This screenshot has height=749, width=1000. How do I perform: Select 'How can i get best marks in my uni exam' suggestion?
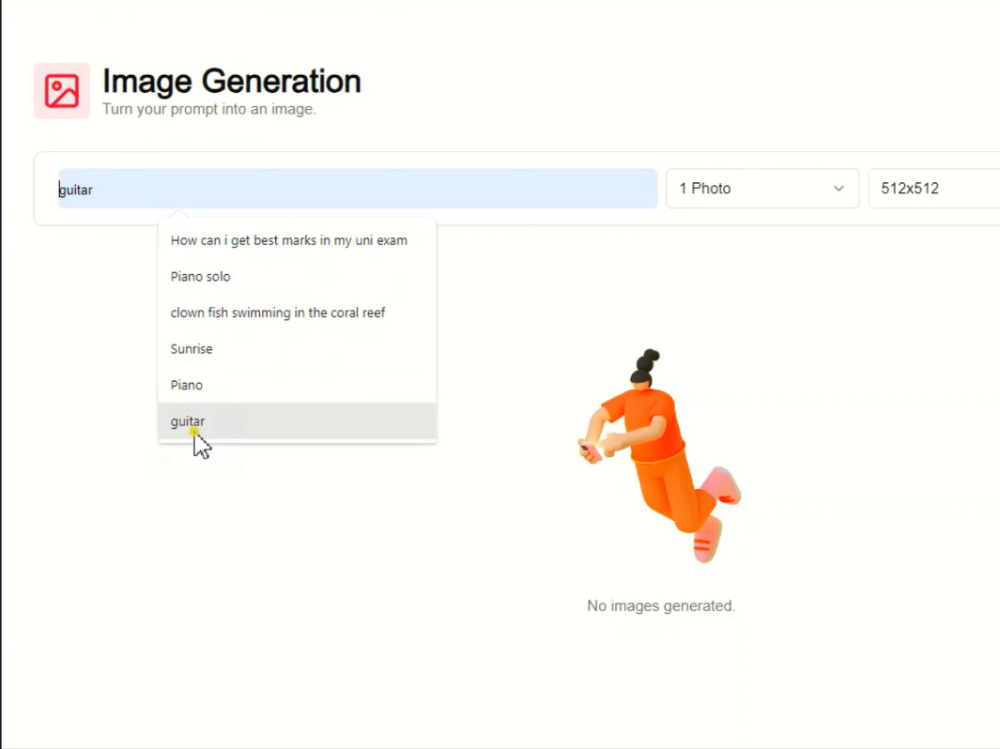point(297,241)
